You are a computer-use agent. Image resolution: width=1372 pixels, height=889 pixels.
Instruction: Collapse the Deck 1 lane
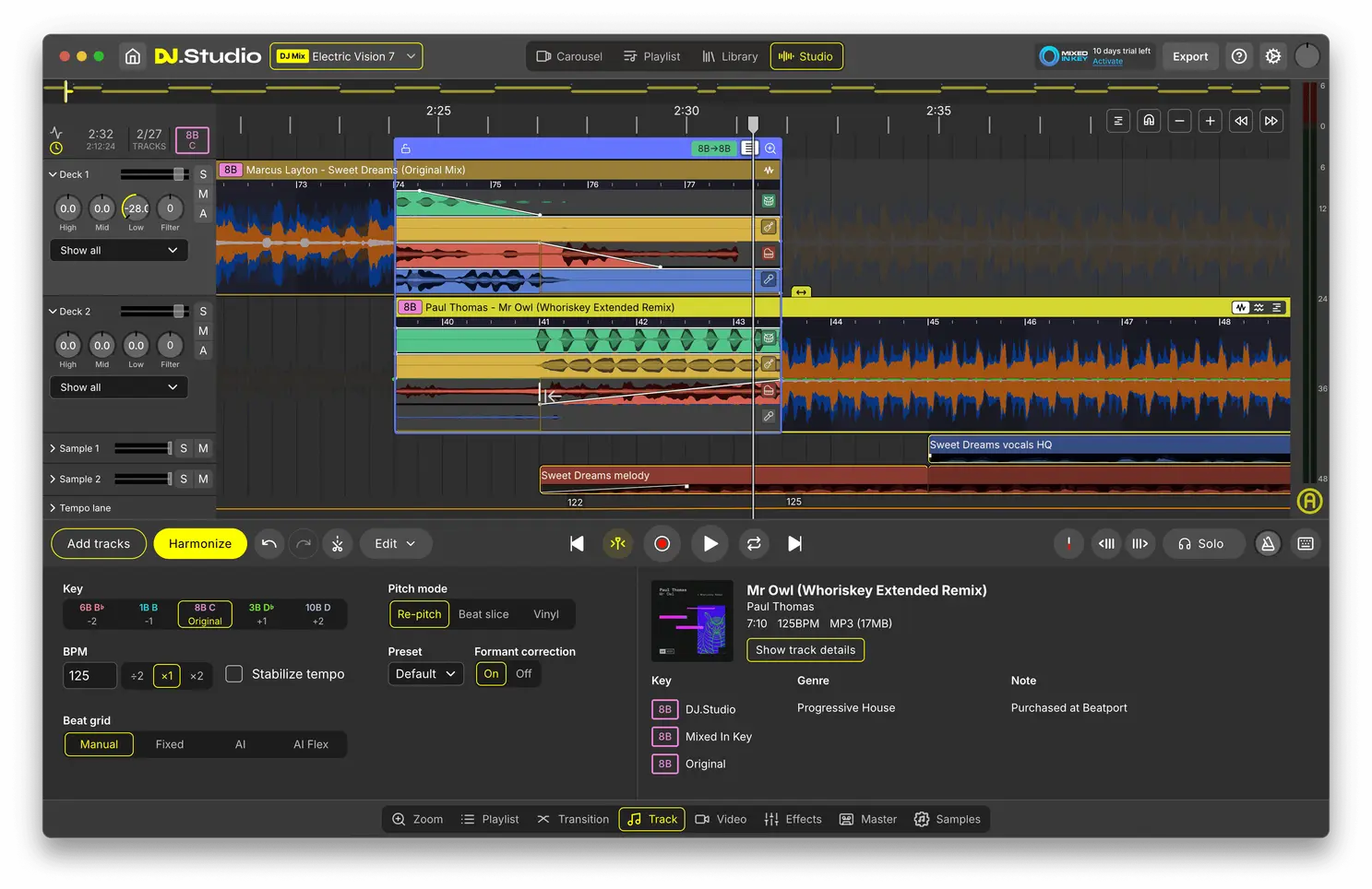coord(53,174)
